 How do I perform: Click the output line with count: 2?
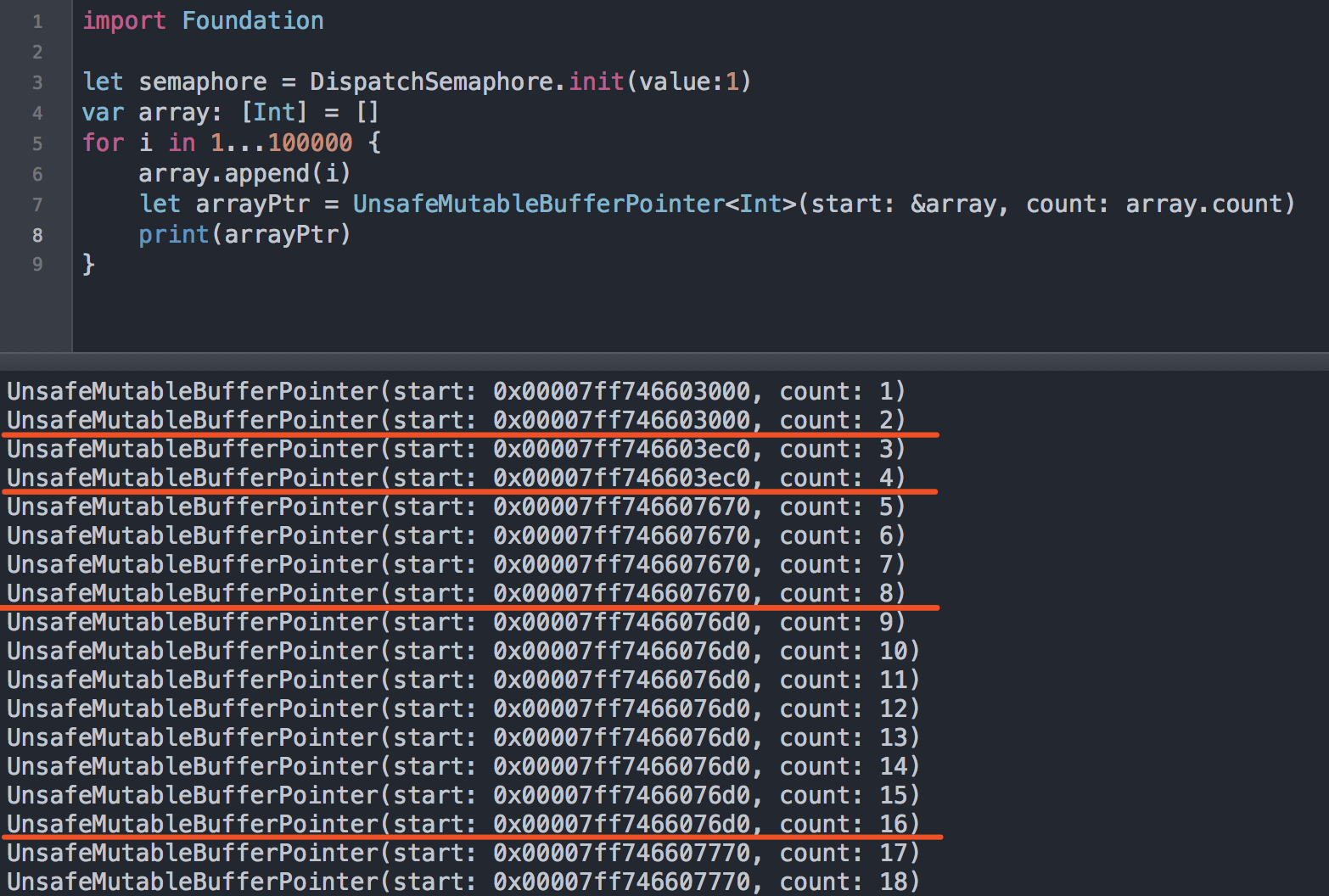[x=457, y=420]
